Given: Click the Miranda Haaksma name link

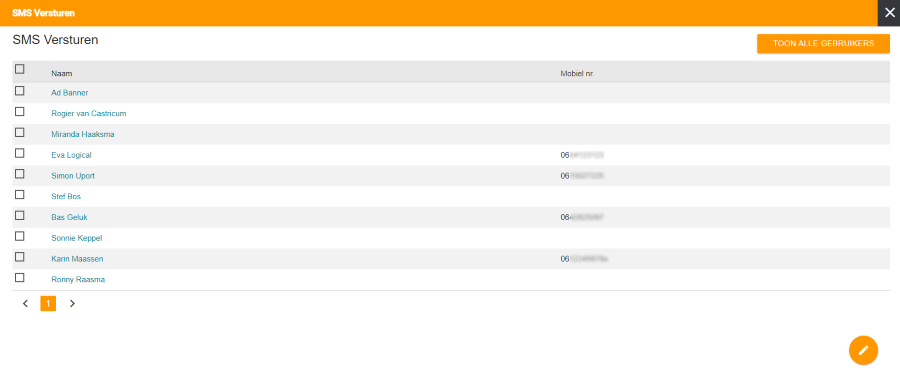Looking at the screenshot, I should point(83,134).
